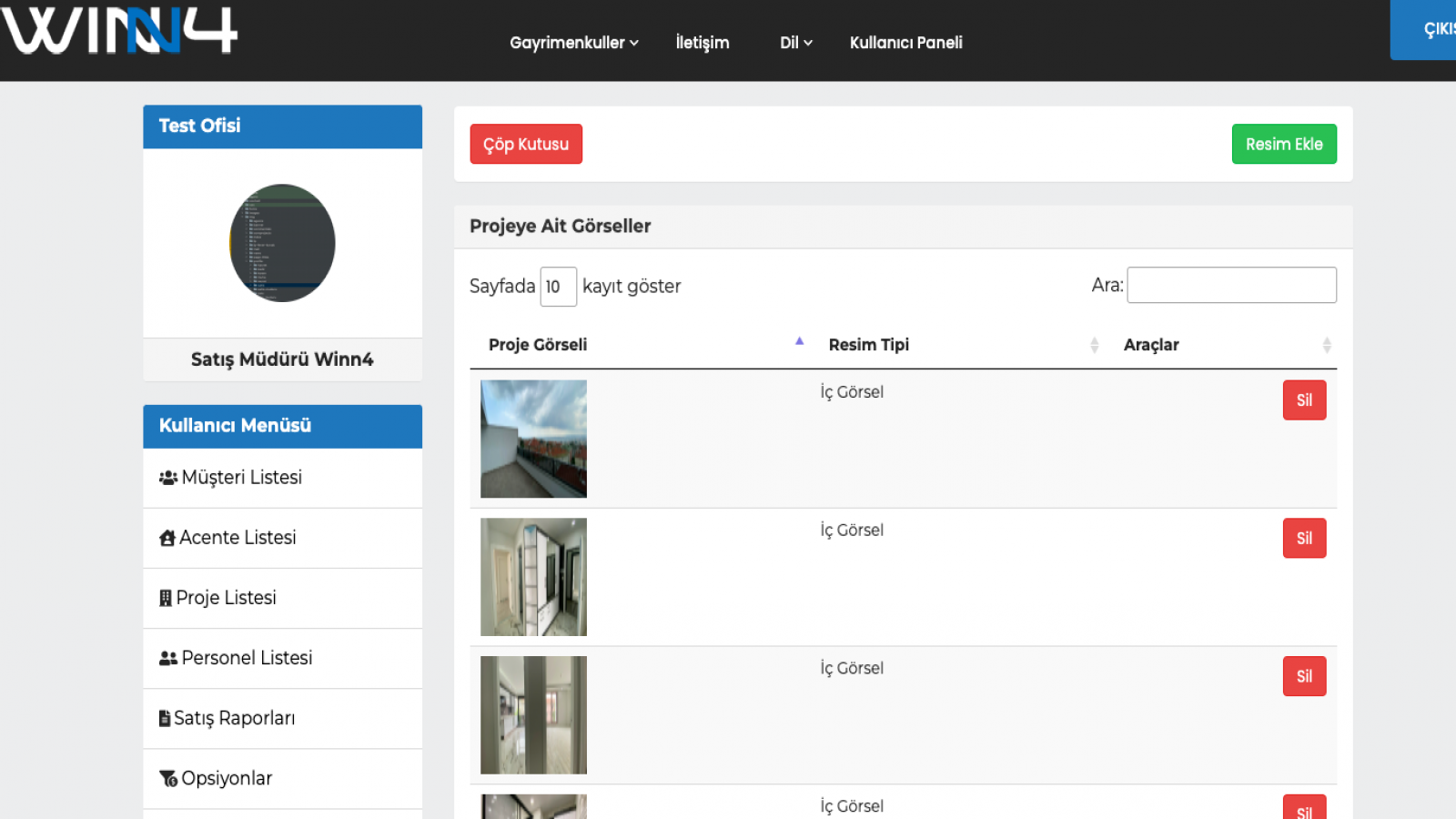The width and height of the screenshot is (1456, 819).
Task: Delete the hallway mirror image with Sil
Action: coord(1304,538)
